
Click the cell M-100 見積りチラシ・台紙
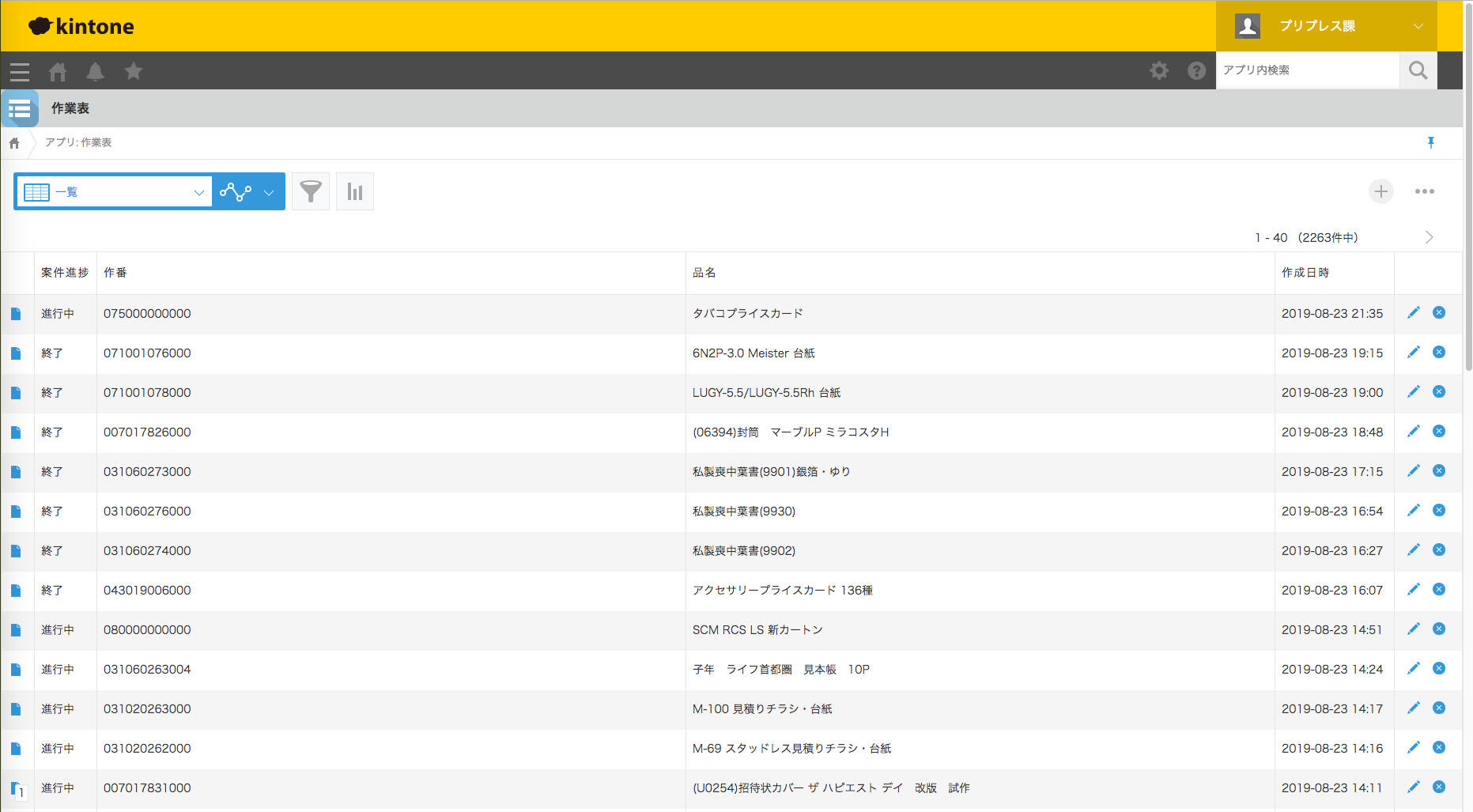(980, 709)
